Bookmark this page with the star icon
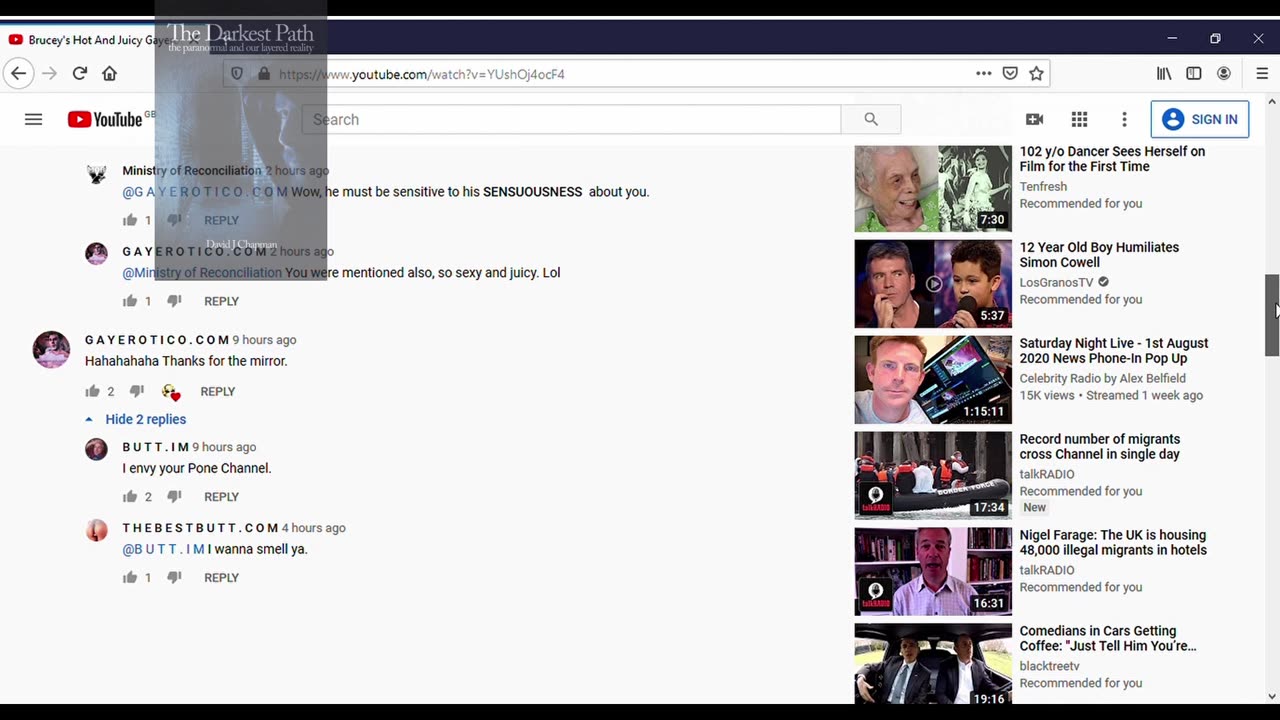The image size is (1280, 720). coord(1036,73)
